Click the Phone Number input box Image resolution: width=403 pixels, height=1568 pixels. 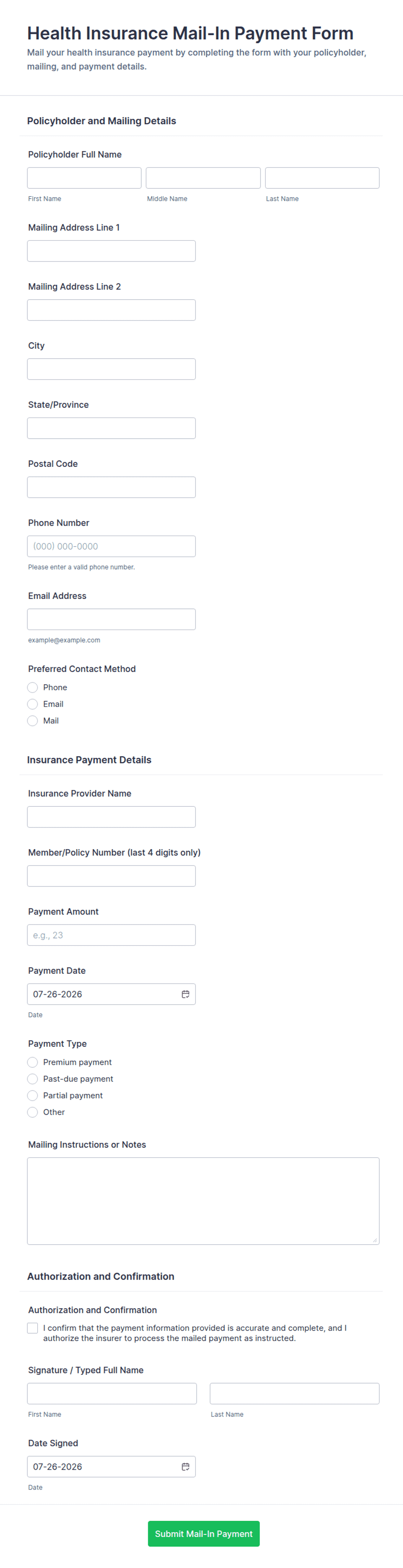pos(111,546)
